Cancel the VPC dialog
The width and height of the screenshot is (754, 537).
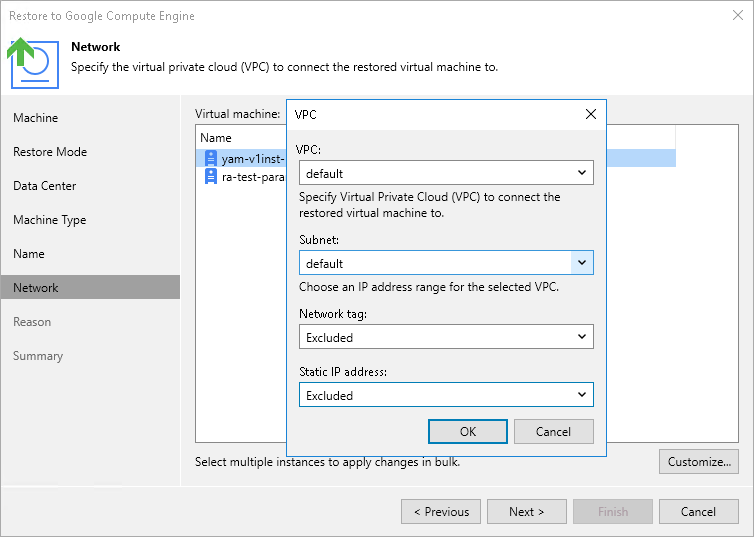[x=553, y=432]
